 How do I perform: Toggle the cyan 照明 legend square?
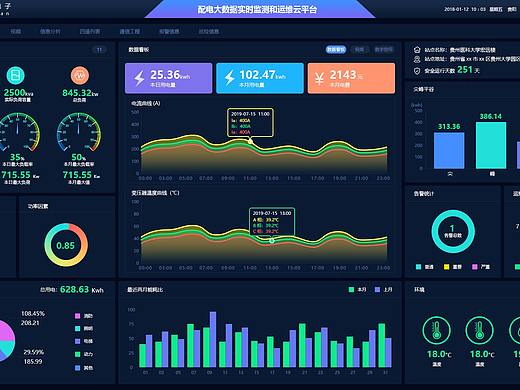point(78,329)
